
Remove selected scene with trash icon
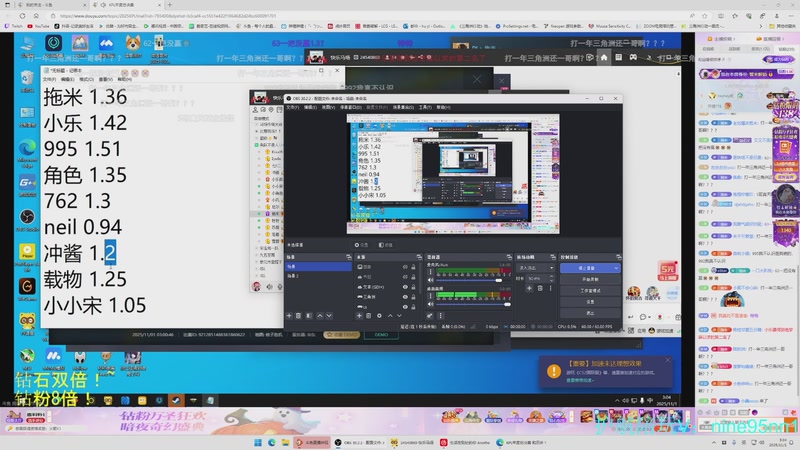tap(299, 316)
